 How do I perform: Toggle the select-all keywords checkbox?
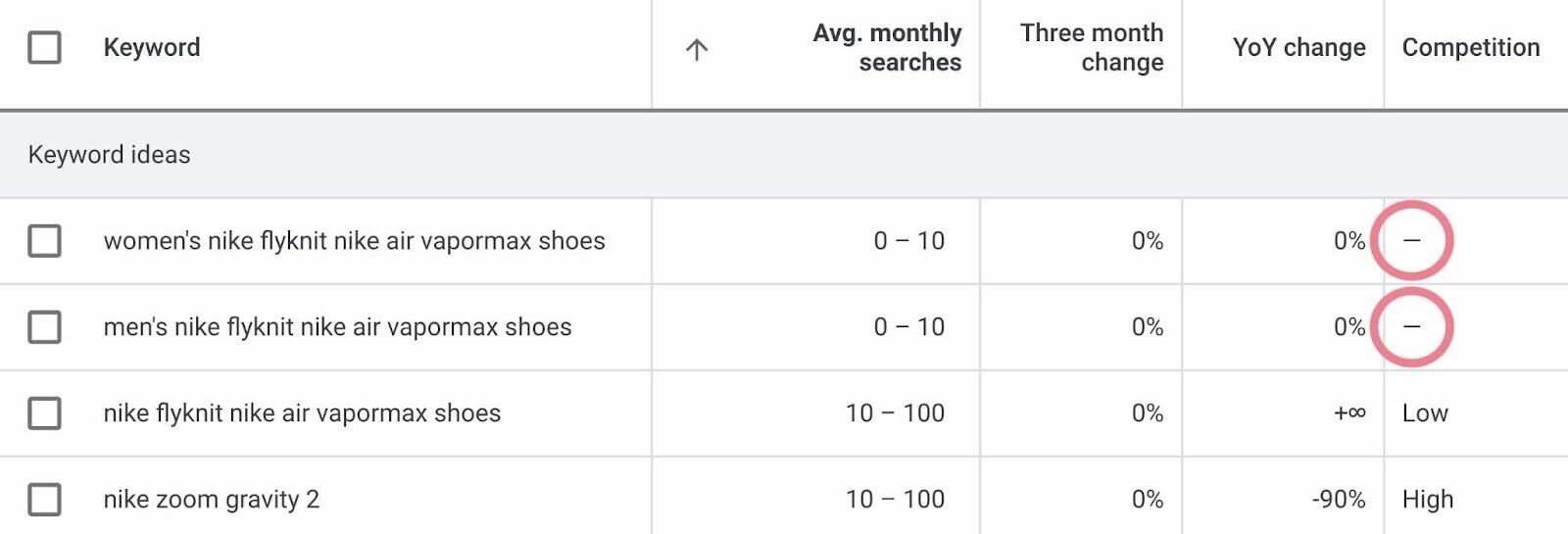pyautogui.click(x=44, y=47)
